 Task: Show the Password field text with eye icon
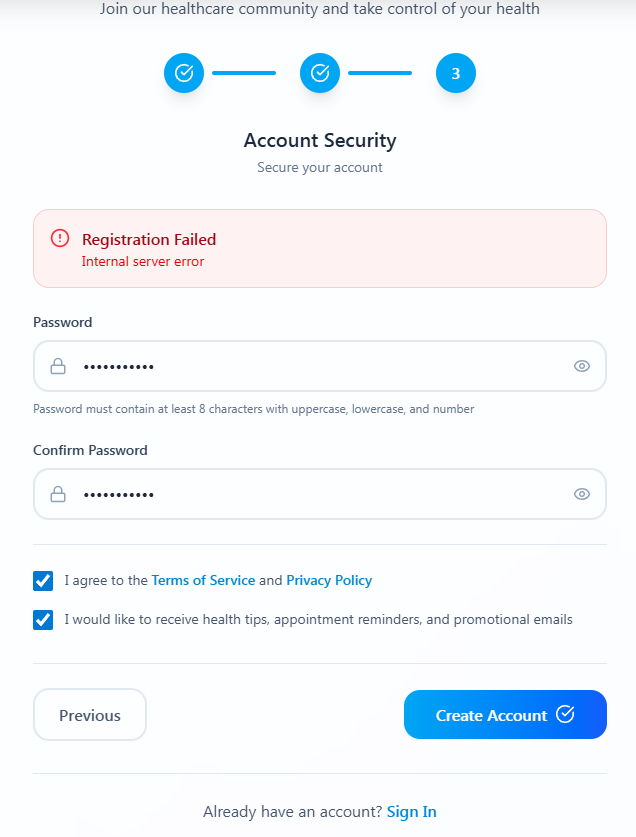[582, 366]
